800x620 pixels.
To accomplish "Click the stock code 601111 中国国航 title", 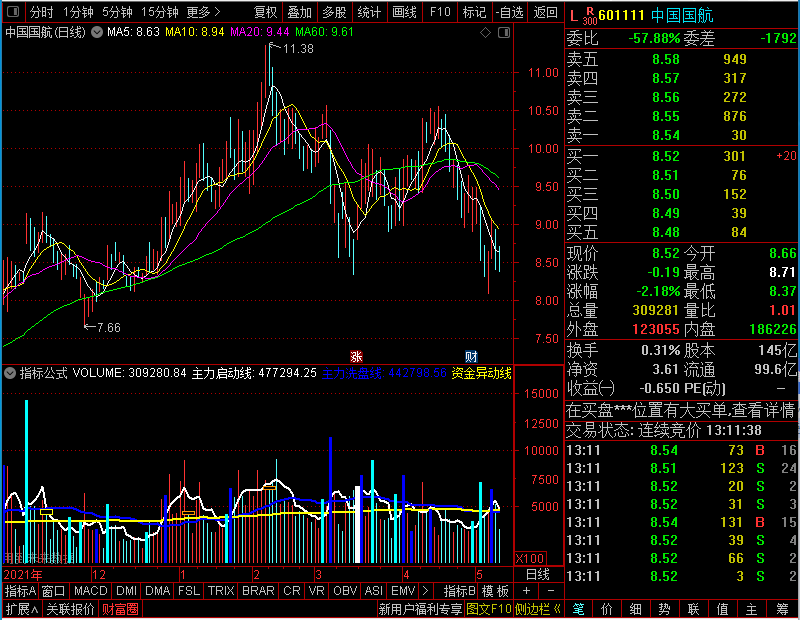I will point(656,16).
